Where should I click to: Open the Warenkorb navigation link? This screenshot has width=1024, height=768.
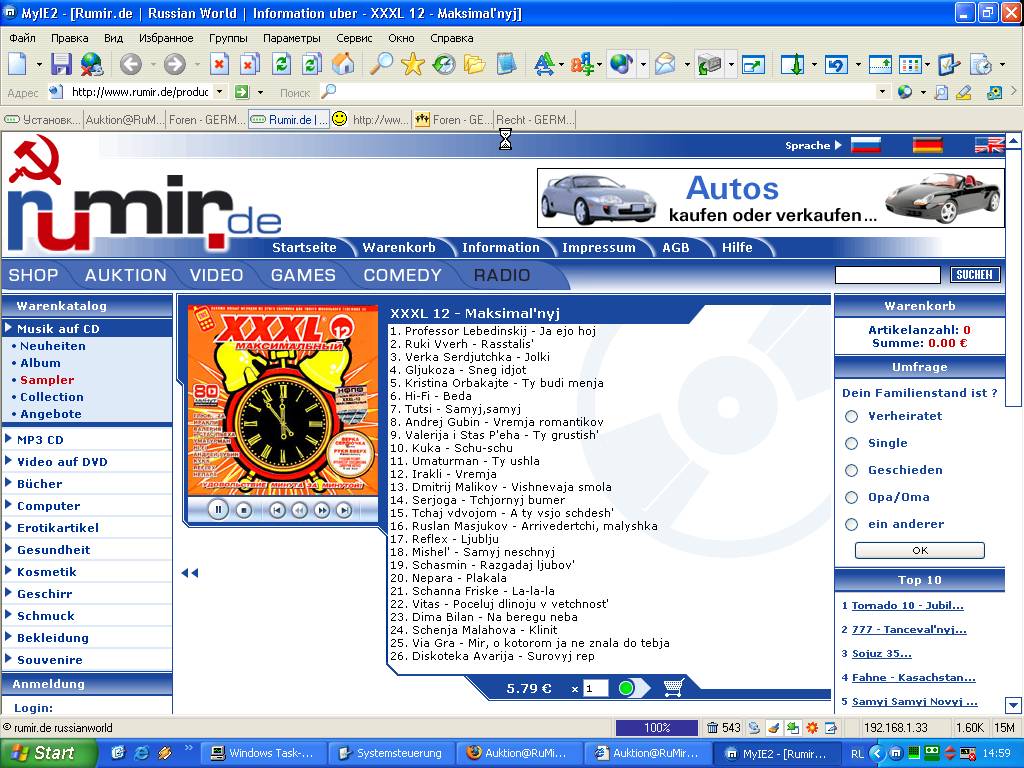pyautogui.click(x=399, y=248)
